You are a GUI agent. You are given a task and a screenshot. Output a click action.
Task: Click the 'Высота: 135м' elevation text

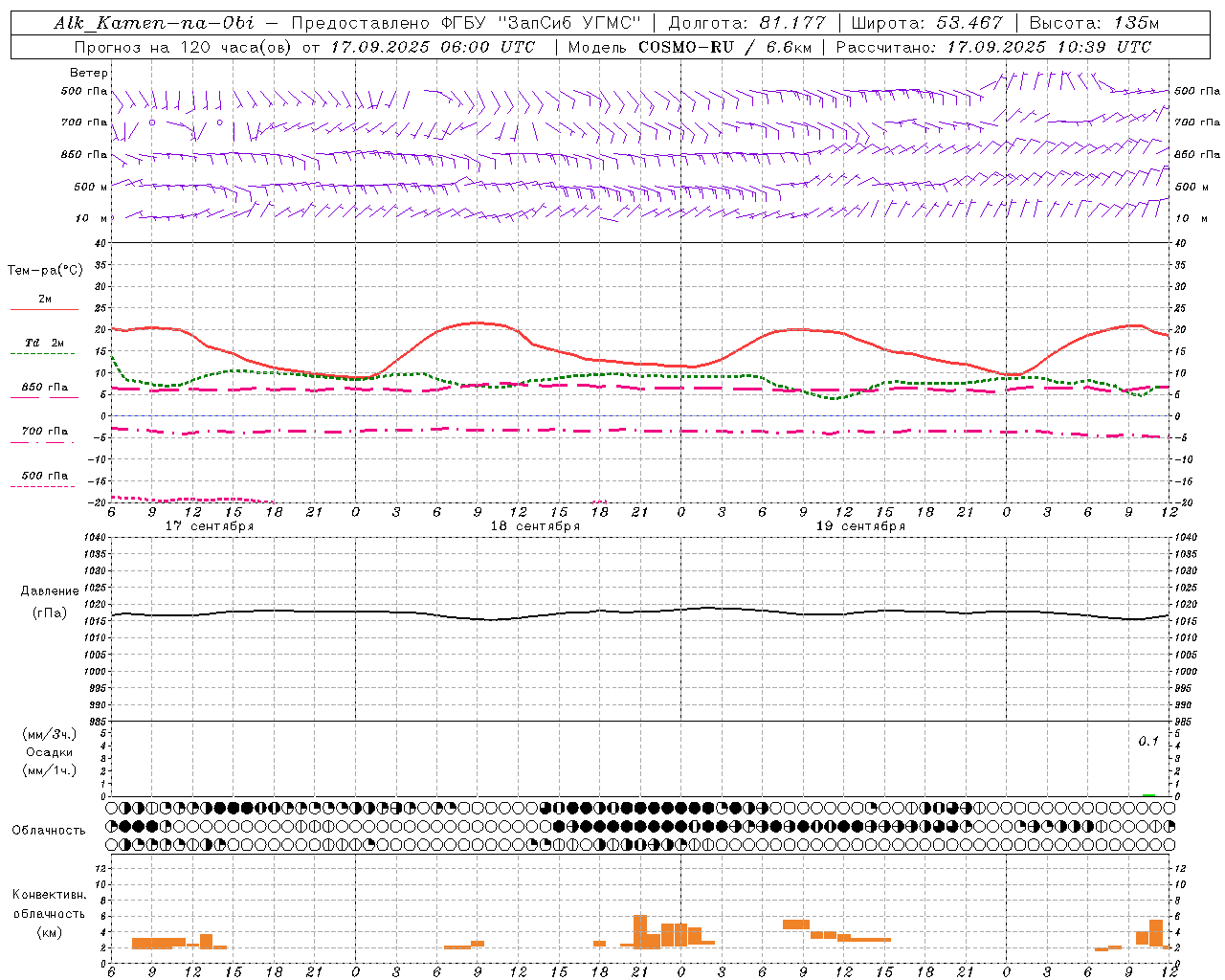(1094, 23)
